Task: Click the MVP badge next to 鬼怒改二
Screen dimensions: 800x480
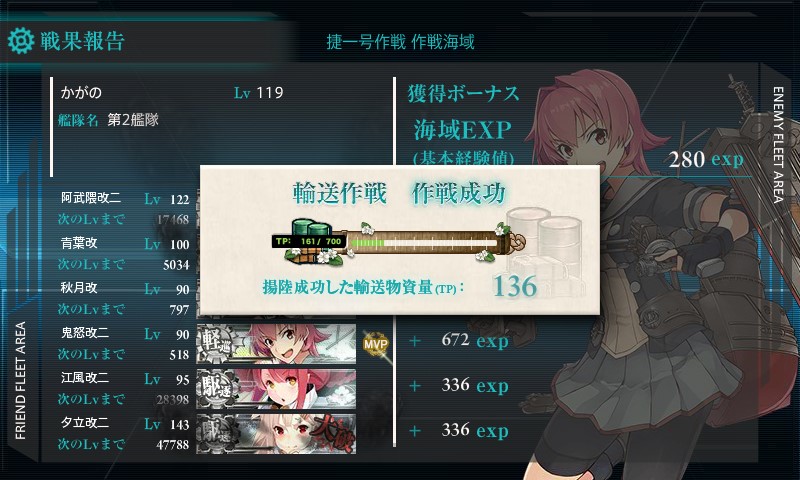Action: pyautogui.click(x=376, y=344)
